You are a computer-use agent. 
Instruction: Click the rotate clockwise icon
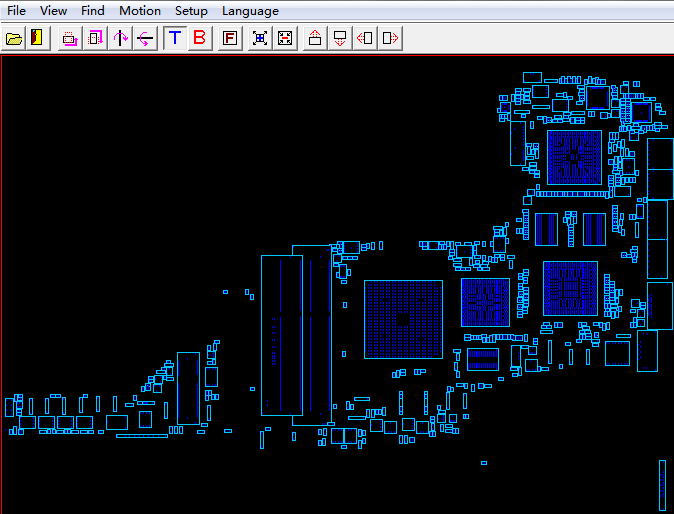click(x=95, y=38)
